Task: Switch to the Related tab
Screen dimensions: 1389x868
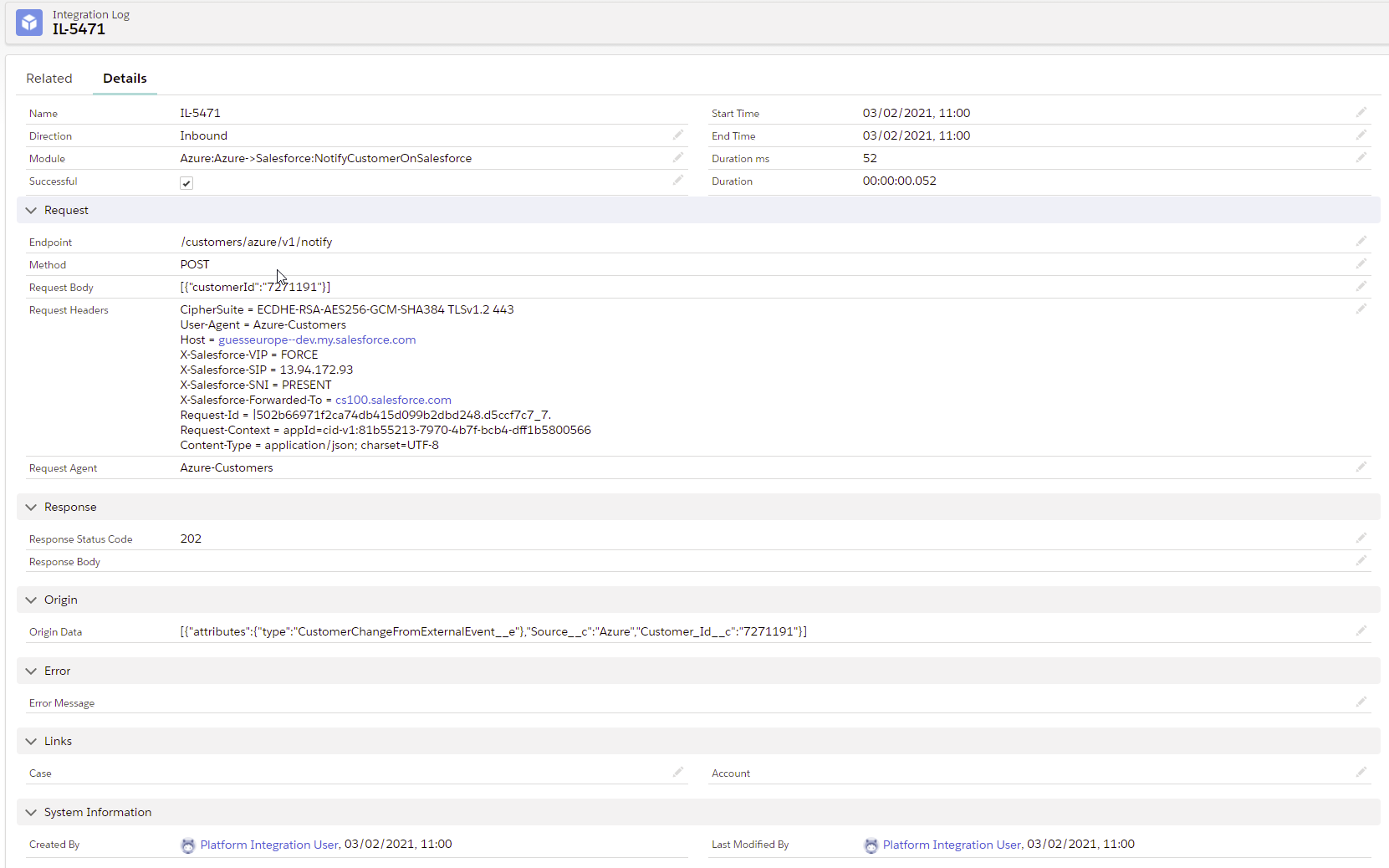Action: [49, 78]
